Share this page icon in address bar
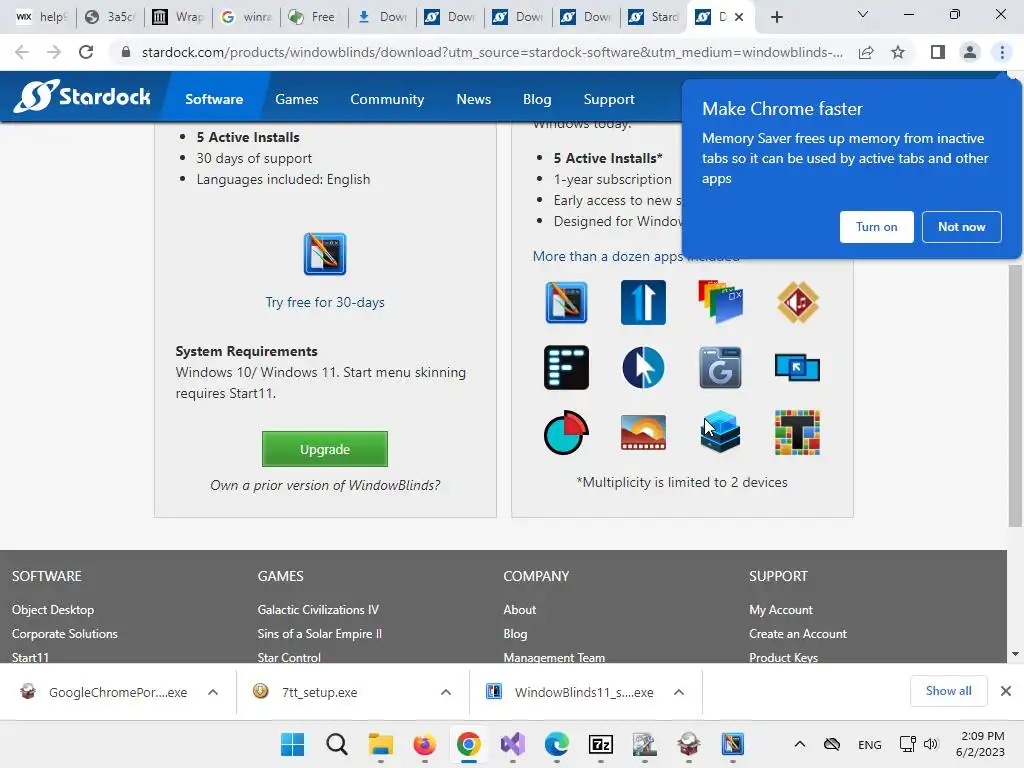The image size is (1024, 768). pos(866,52)
